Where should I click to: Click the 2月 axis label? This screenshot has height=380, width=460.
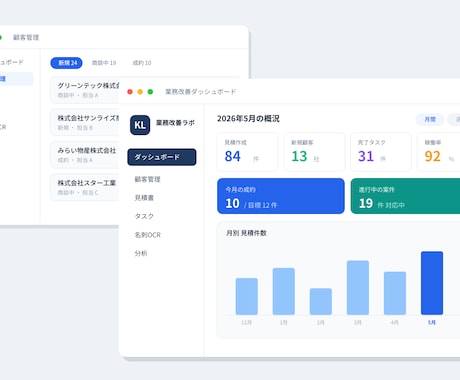pyautogui.click(x=321, y=322)
